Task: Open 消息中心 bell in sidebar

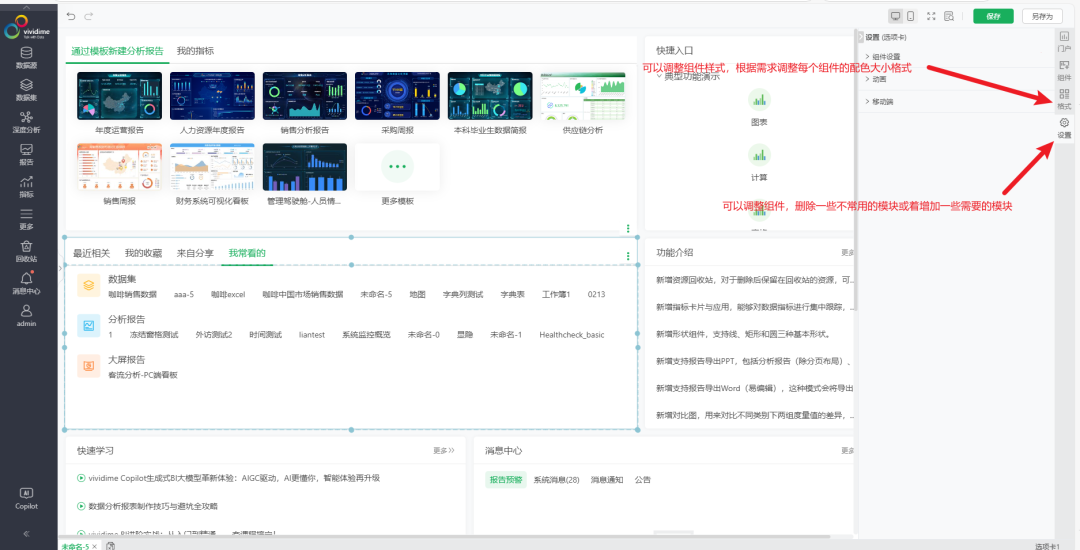Action: click(x=26, y=284)
